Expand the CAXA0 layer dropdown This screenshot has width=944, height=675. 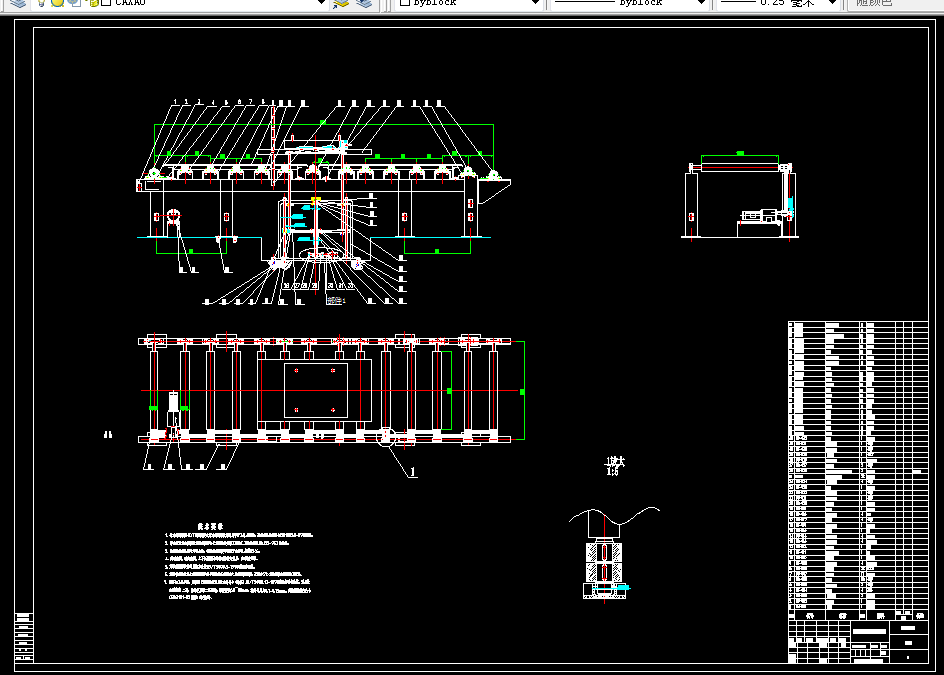(x=321, y=2)
